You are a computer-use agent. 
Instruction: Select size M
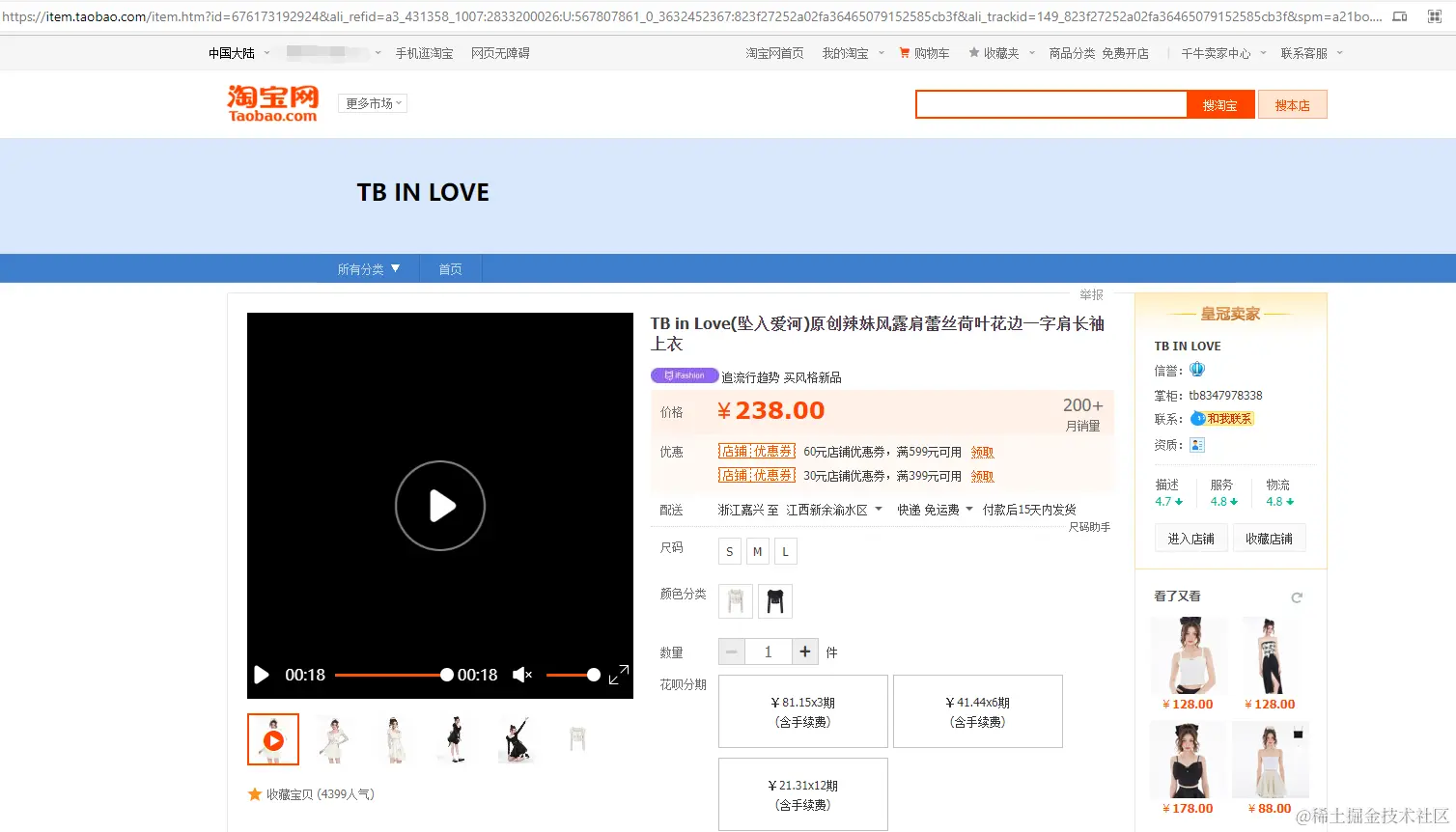click(x=758, y=552)
